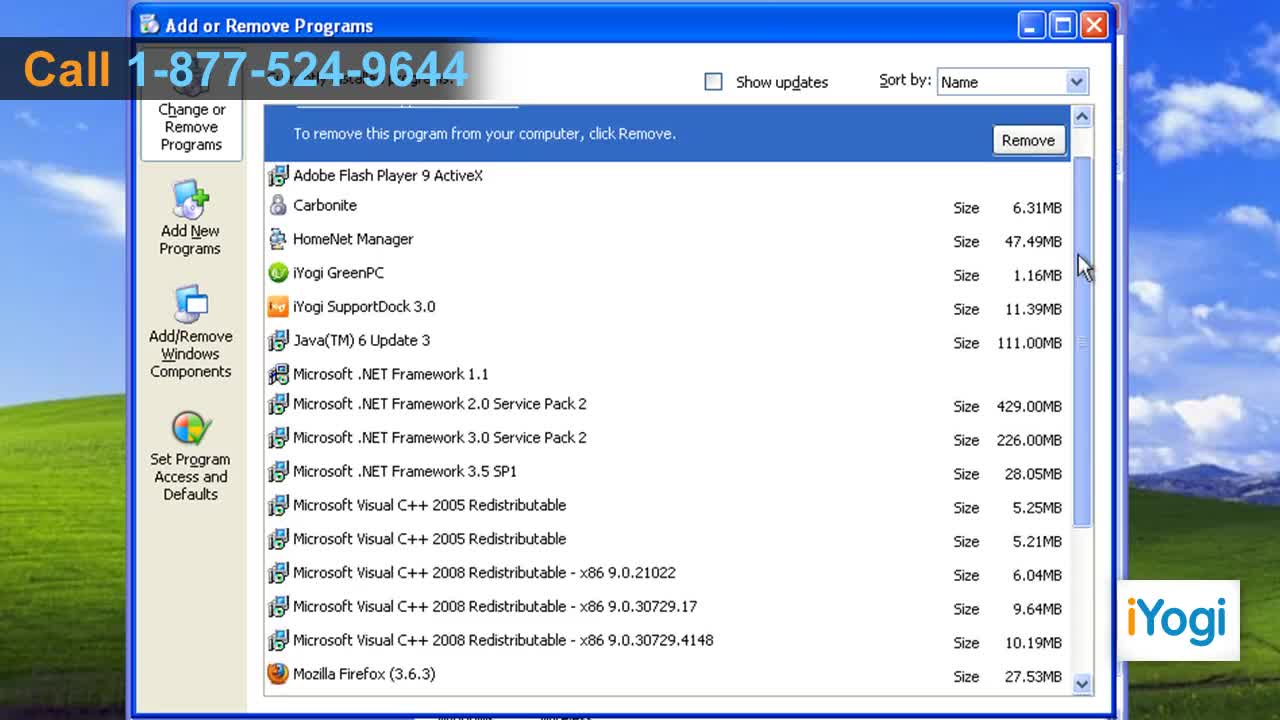Click the 429.00MB size value
Viewport: 1280px width, 720px height.
[x=1029, y=407]
